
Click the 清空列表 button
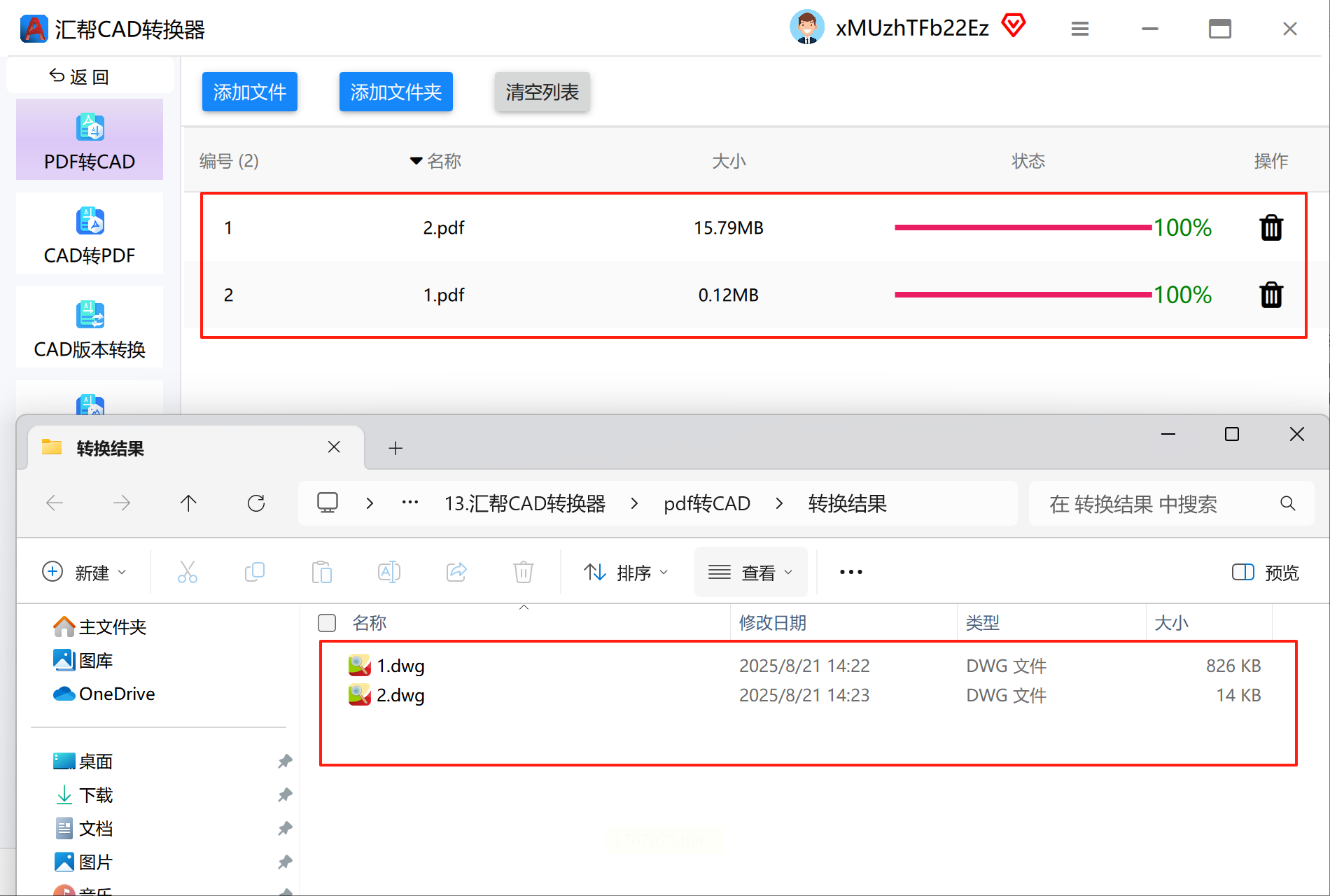(542, 92)
